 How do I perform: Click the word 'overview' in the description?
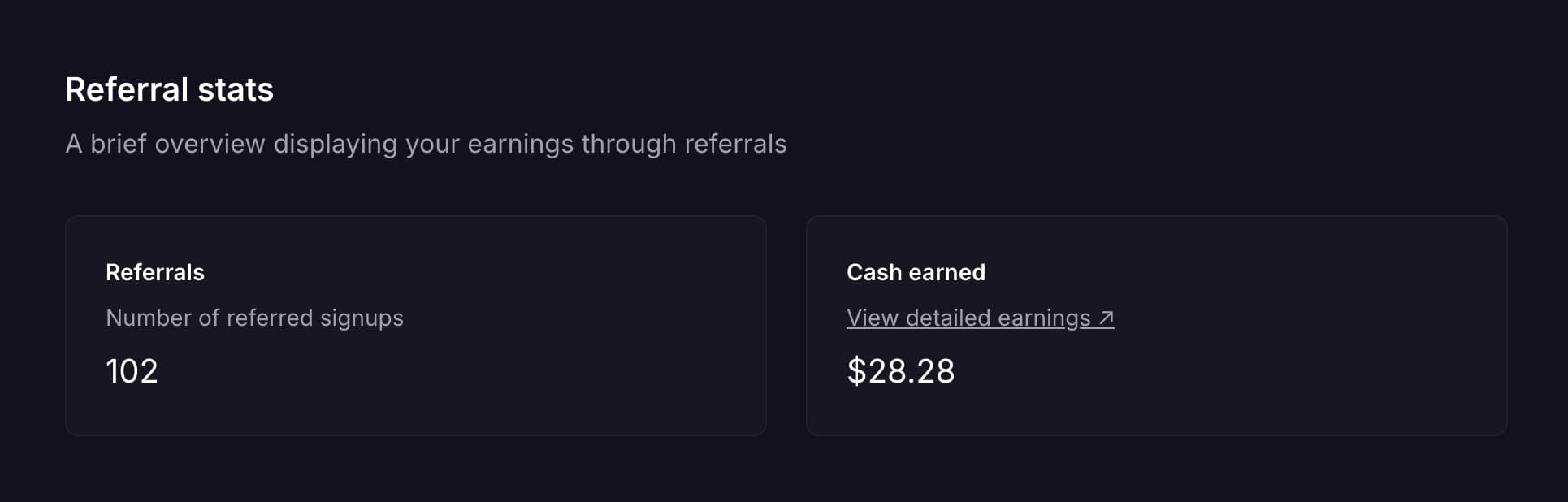click(x=210, y=144)
